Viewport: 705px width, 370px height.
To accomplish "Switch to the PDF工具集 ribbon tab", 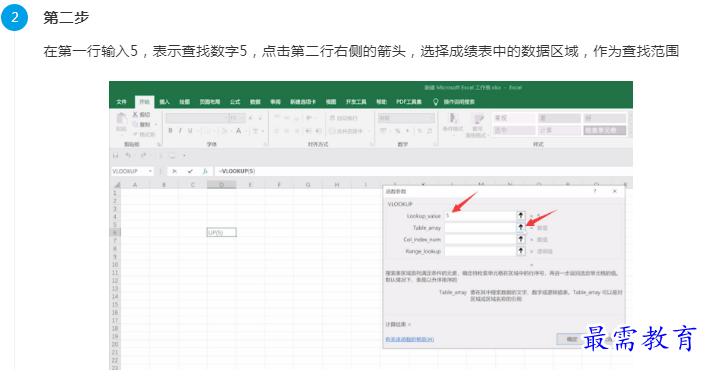I will tap(409, 102).
